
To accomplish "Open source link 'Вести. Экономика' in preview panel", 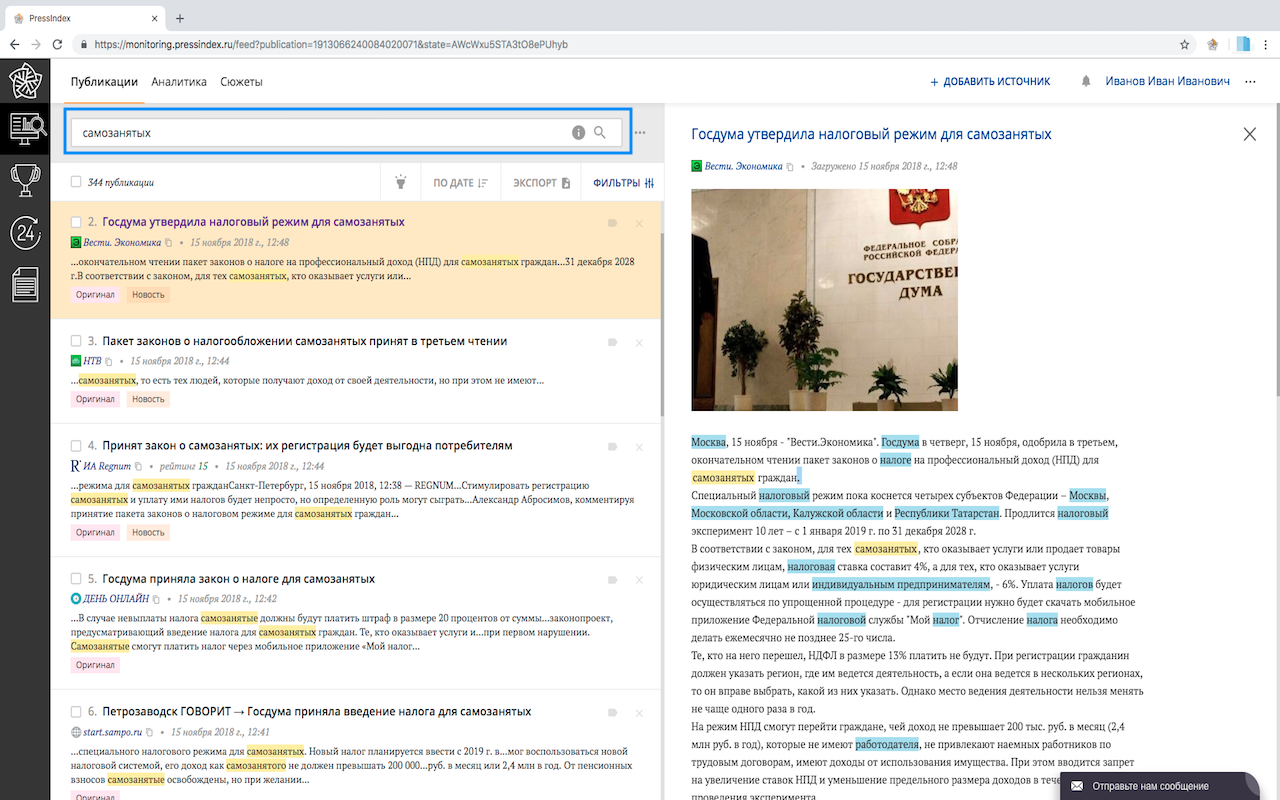I will pyautogui.click(x=743, y=166).
